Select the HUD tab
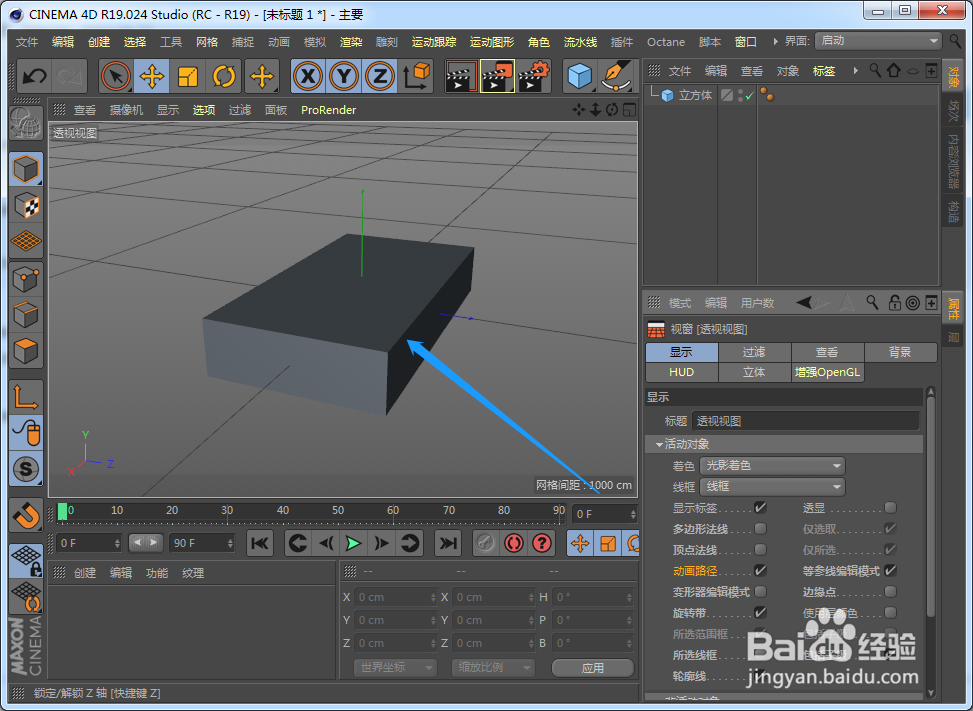Image resolution: width=973 pixels, height=711 pixels. [x=681, y=372]
